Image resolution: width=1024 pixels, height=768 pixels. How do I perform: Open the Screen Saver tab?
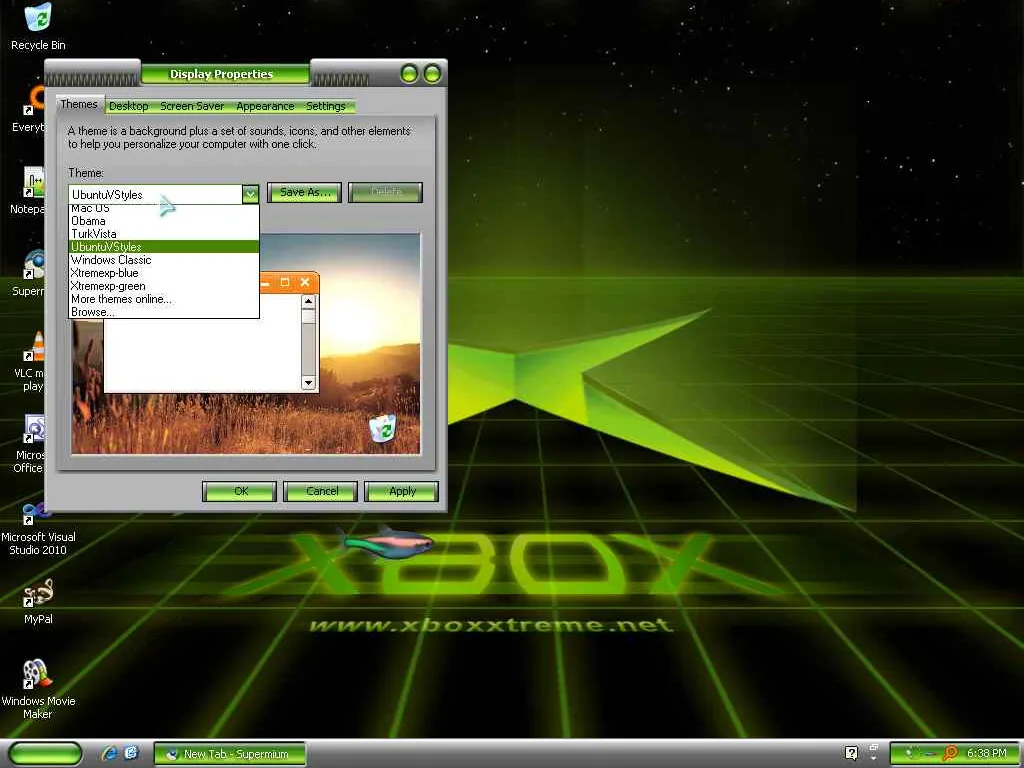(192, 106)
